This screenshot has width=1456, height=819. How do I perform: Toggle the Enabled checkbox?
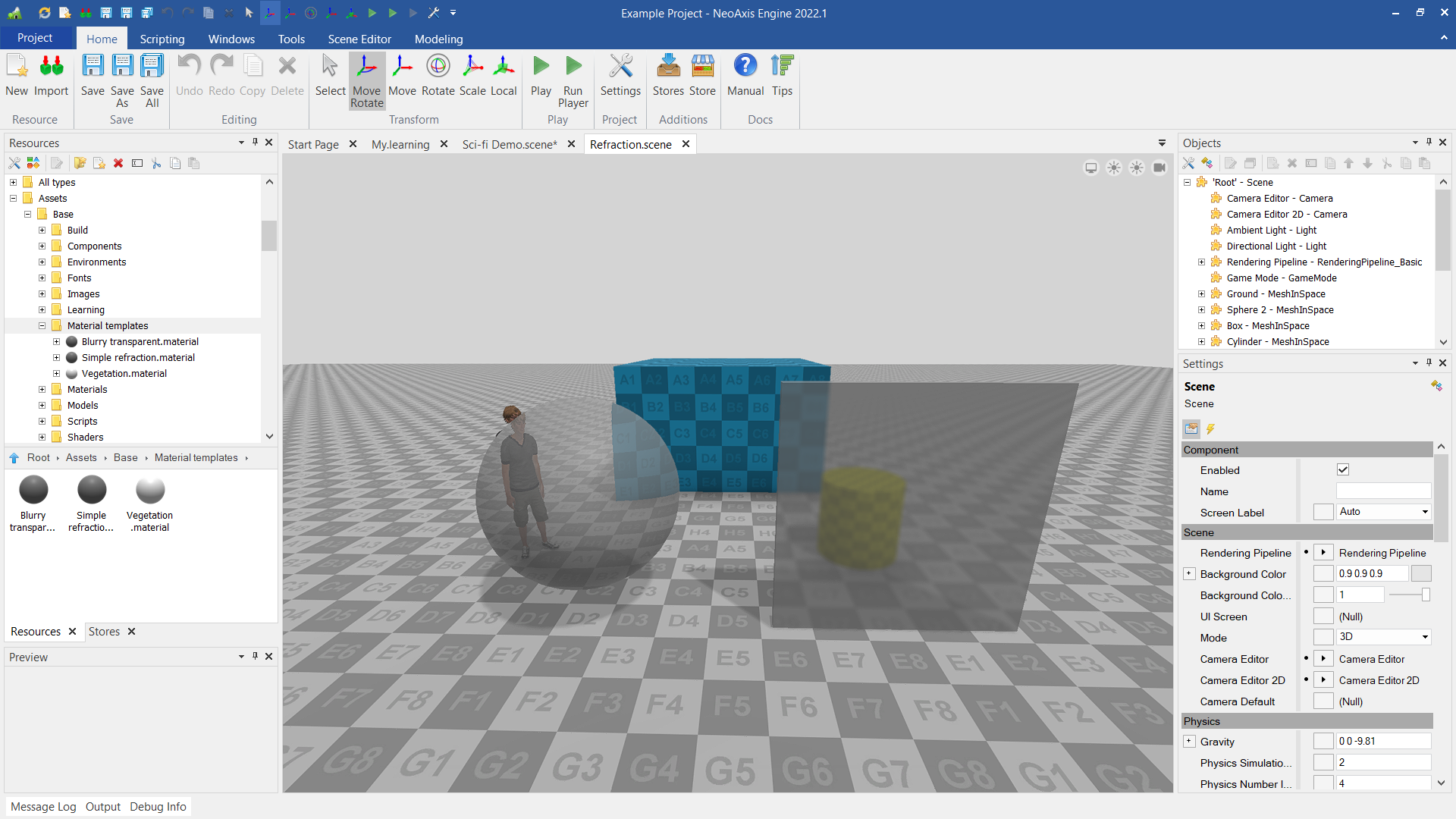(1343, 470)
